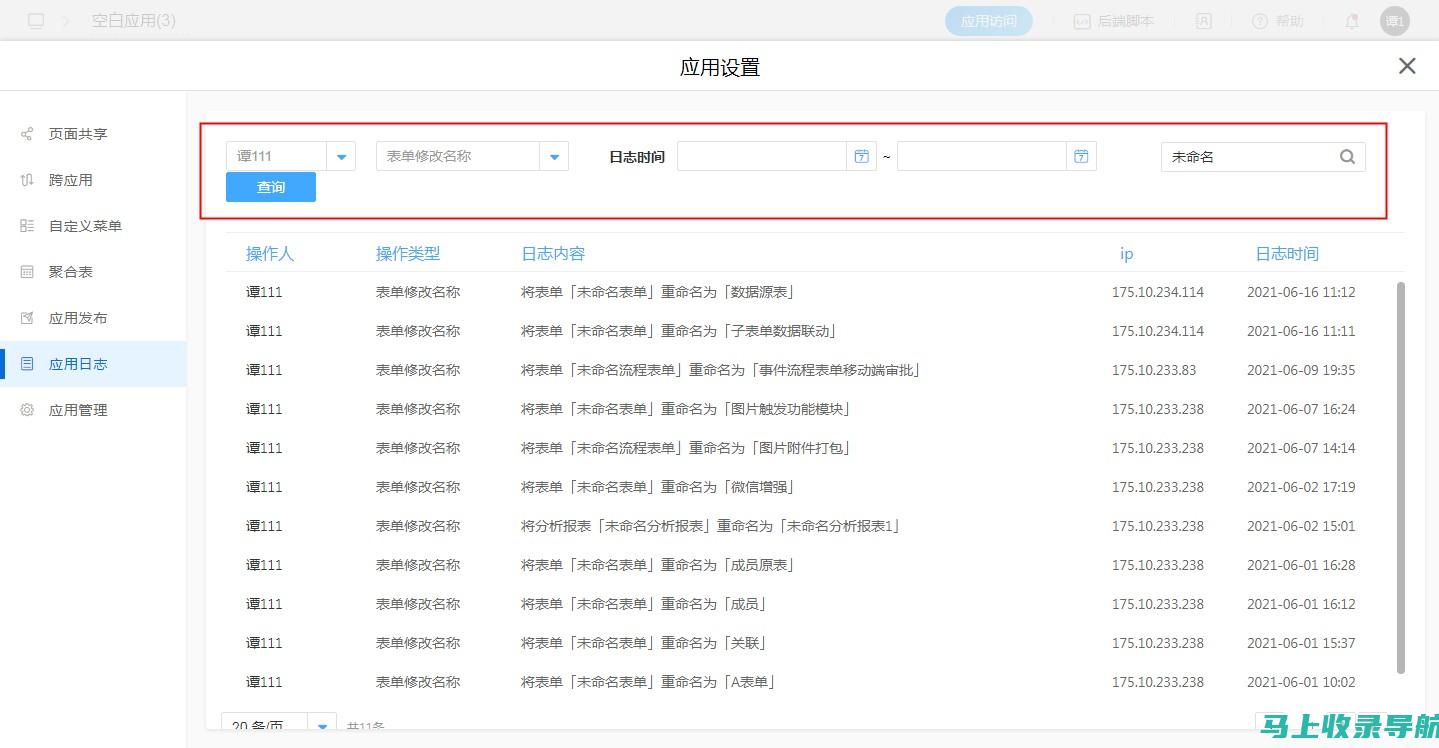Select log entry renamed to 图片附件打包
This screenshot has height=748, width=1439.
pos(686,448)
